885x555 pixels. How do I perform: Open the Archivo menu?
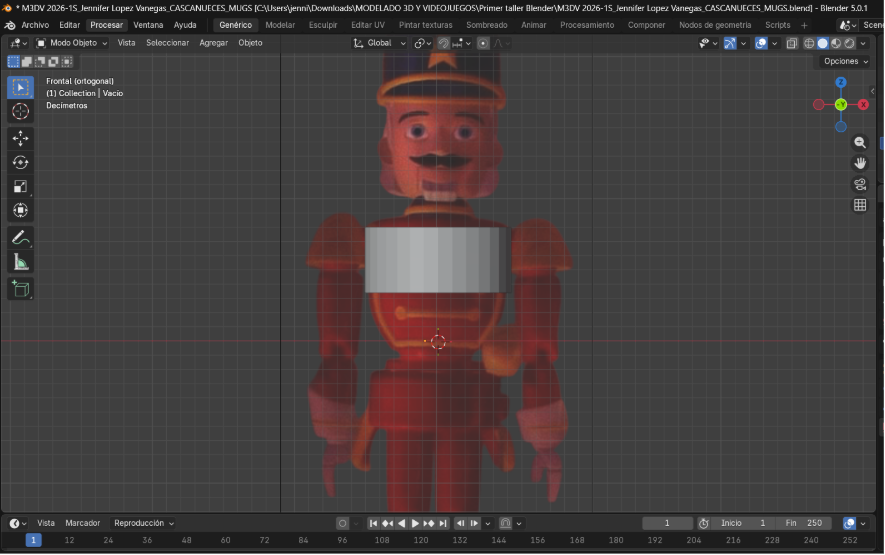point(35,25)
